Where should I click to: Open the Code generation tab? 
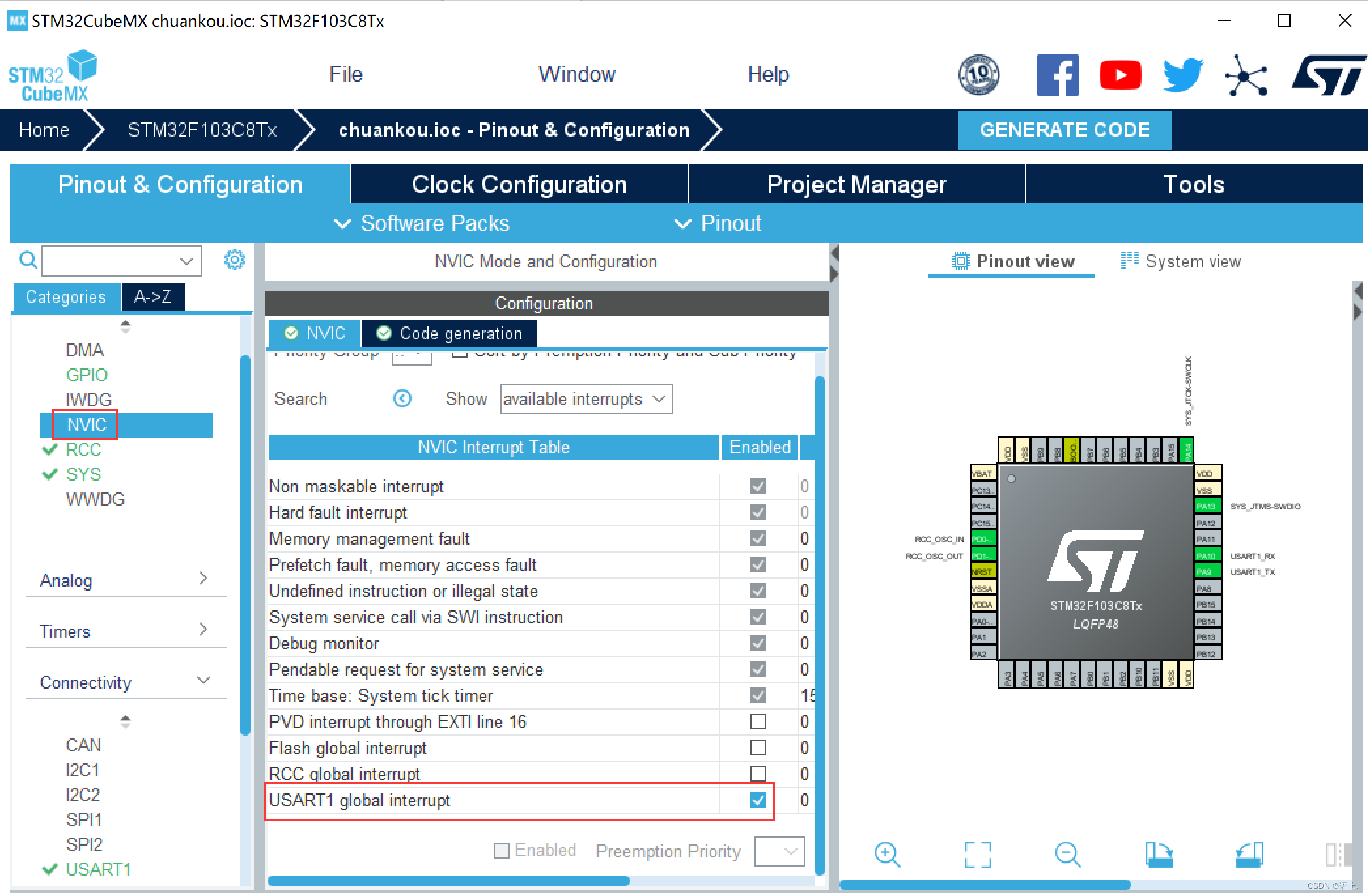tap(449, 334)
